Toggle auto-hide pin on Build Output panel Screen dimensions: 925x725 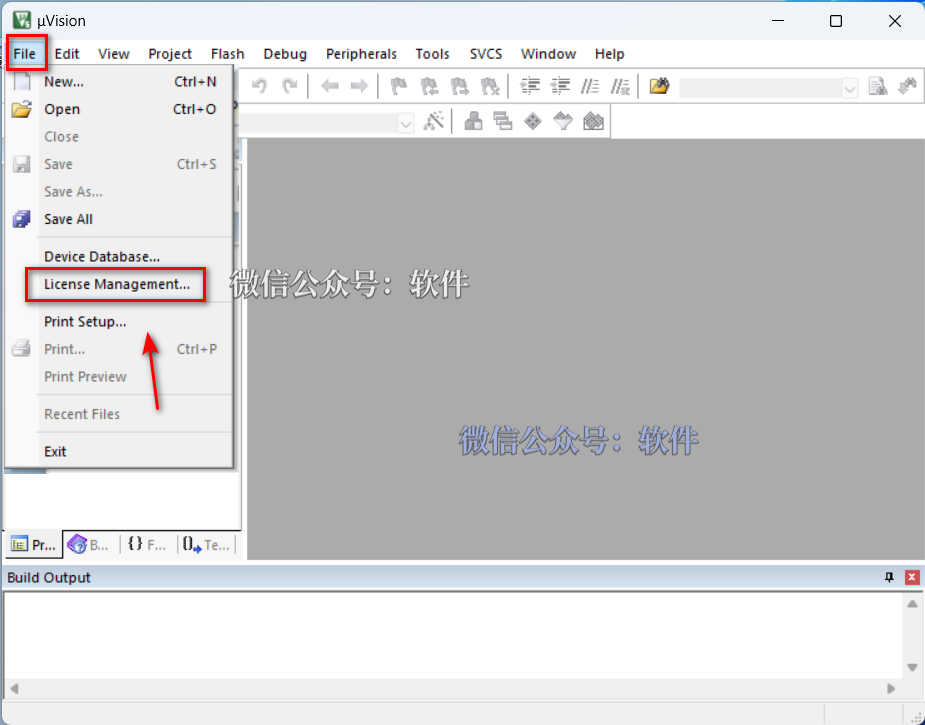pyautogui.click(x=888, y=577)
